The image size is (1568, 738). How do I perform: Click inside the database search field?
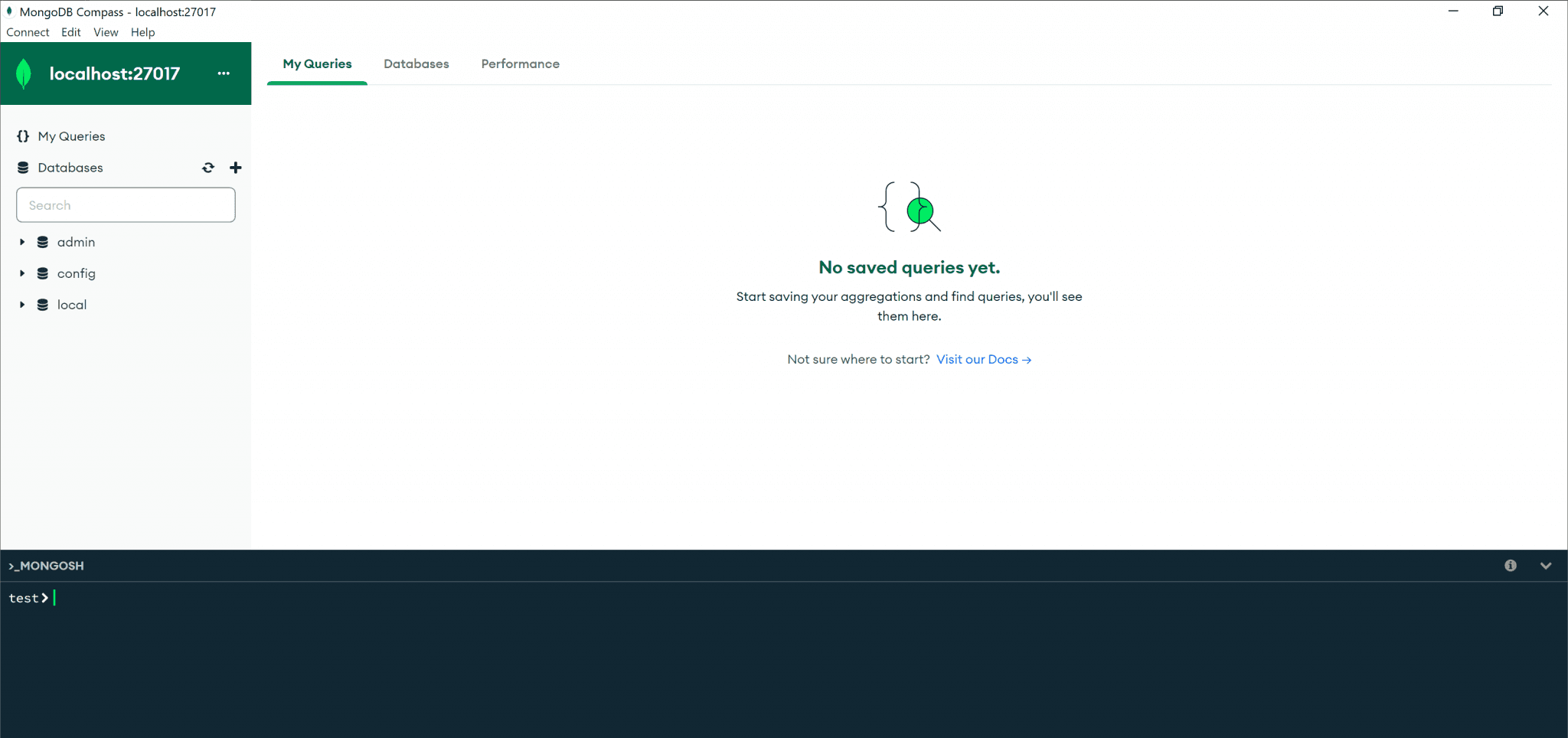click(x=125, y=204)
